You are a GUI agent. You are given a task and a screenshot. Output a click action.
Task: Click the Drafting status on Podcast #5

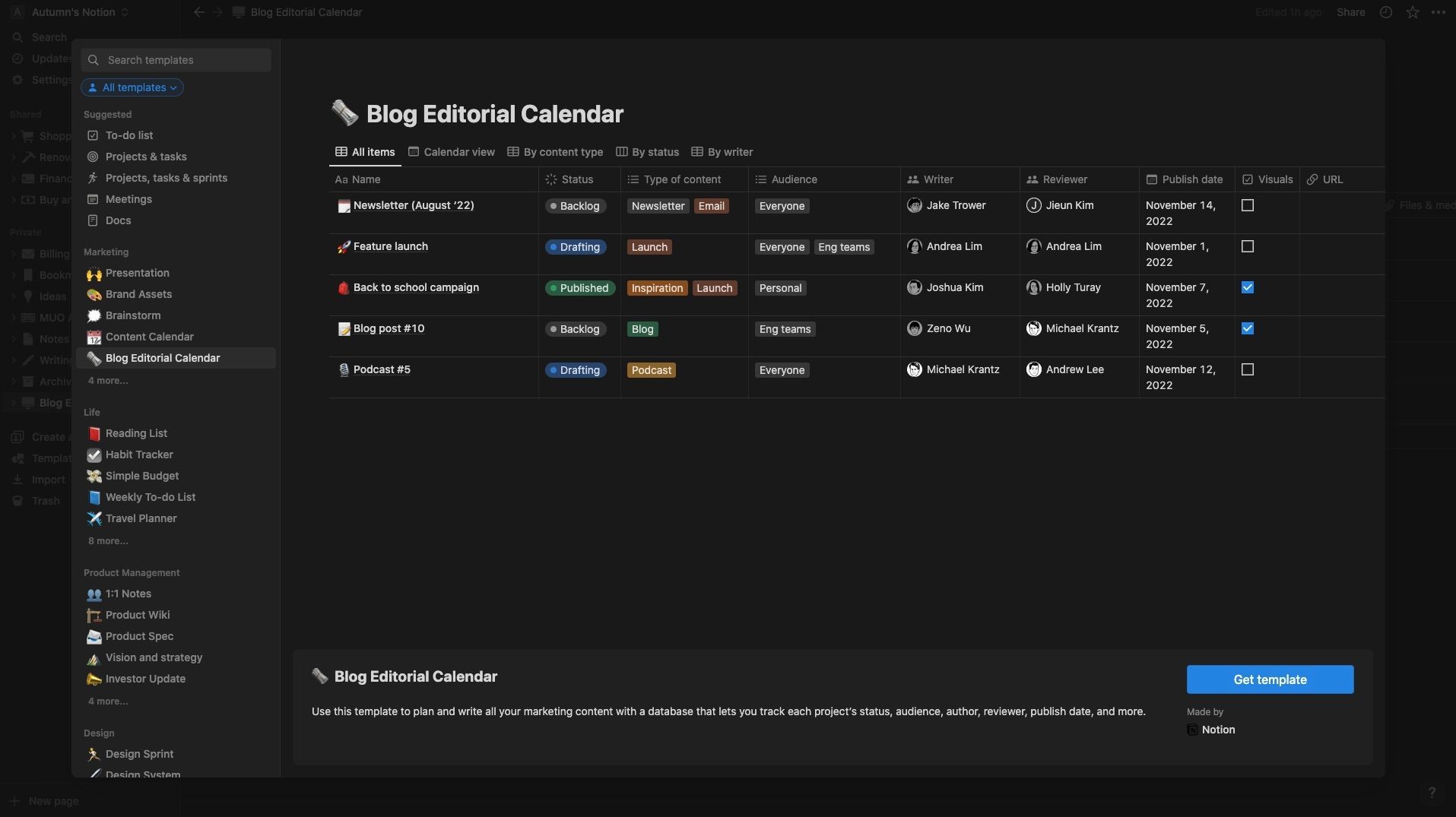(x=576, y=371)
